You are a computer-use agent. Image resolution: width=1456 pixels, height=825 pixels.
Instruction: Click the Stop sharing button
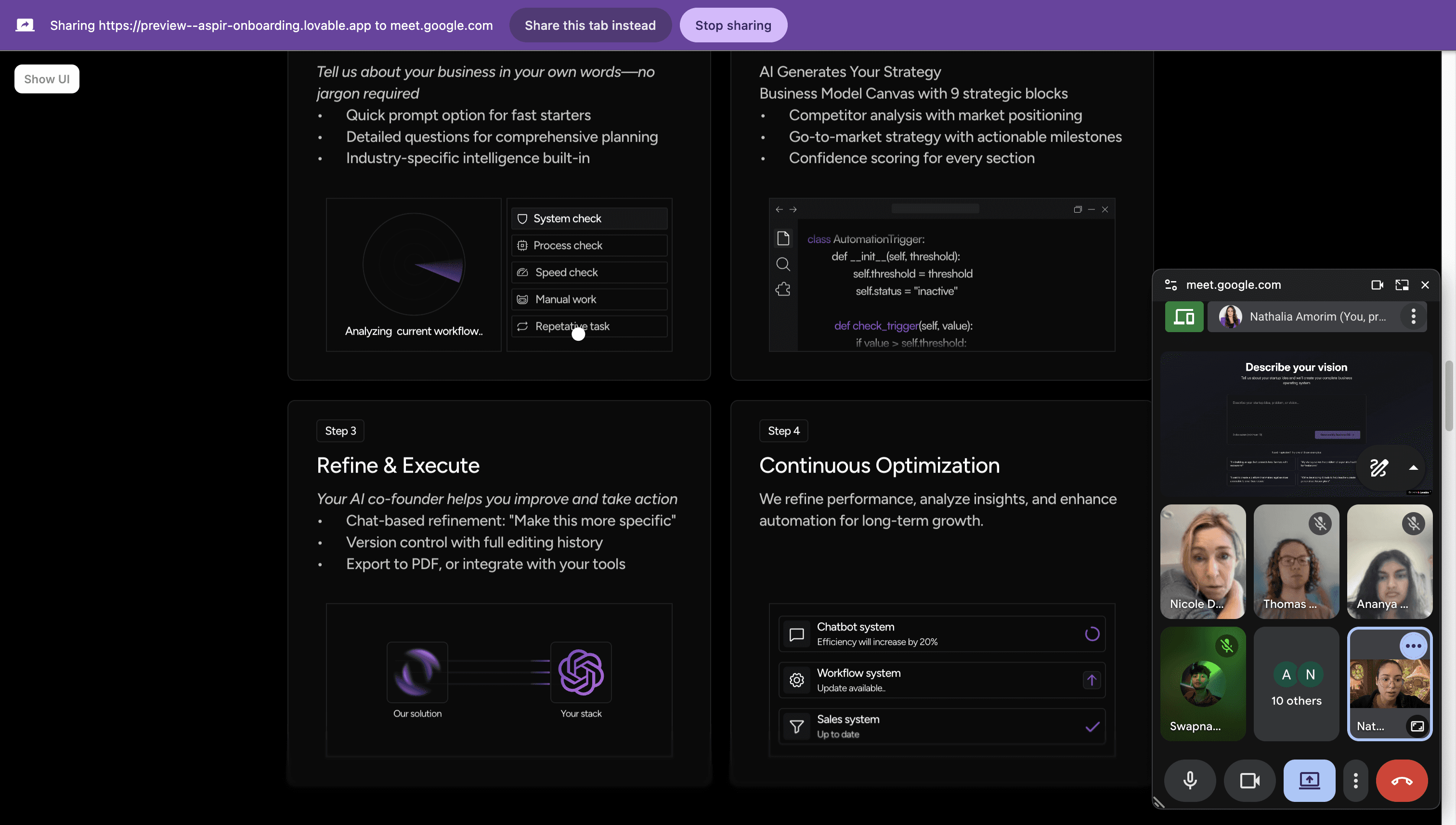(x=733, y=25)
